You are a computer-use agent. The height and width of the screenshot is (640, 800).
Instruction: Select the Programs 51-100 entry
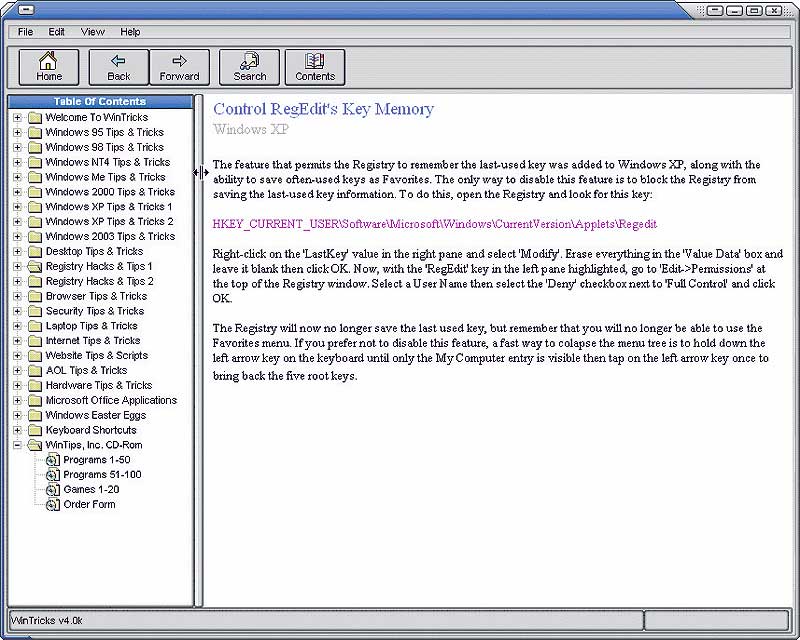coord(102,475)
